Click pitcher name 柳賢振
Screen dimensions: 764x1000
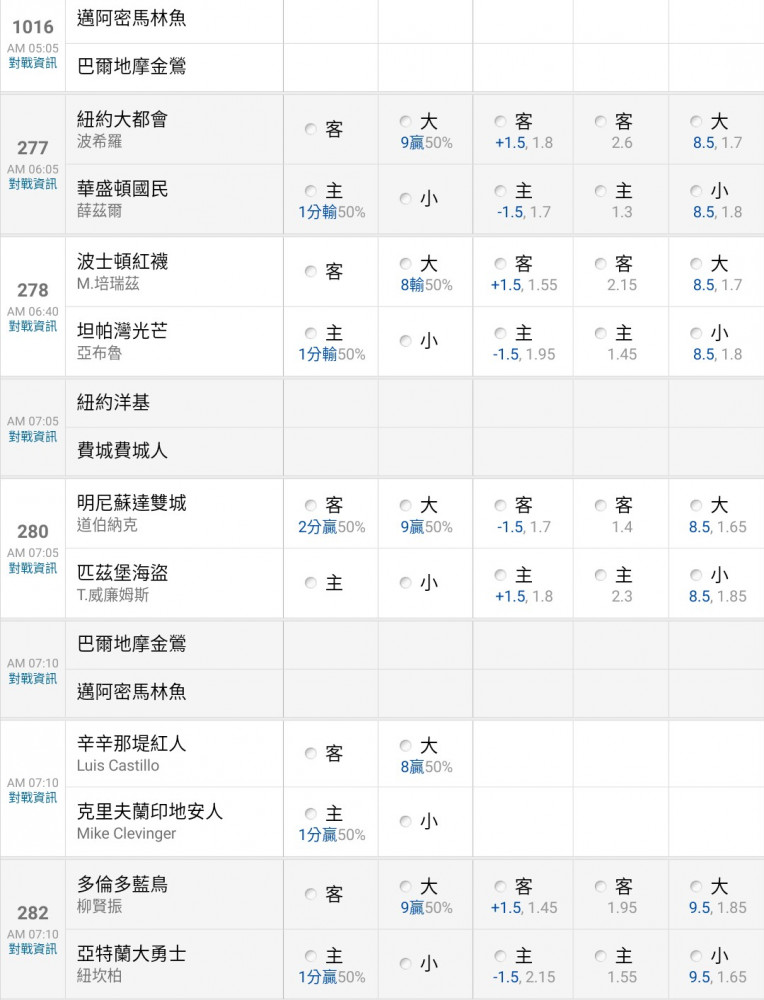[99, 906]
